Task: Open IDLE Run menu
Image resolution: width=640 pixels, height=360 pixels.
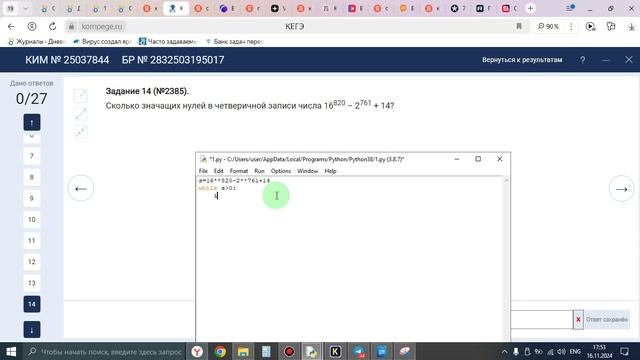Action: click(x=259, y=171)
